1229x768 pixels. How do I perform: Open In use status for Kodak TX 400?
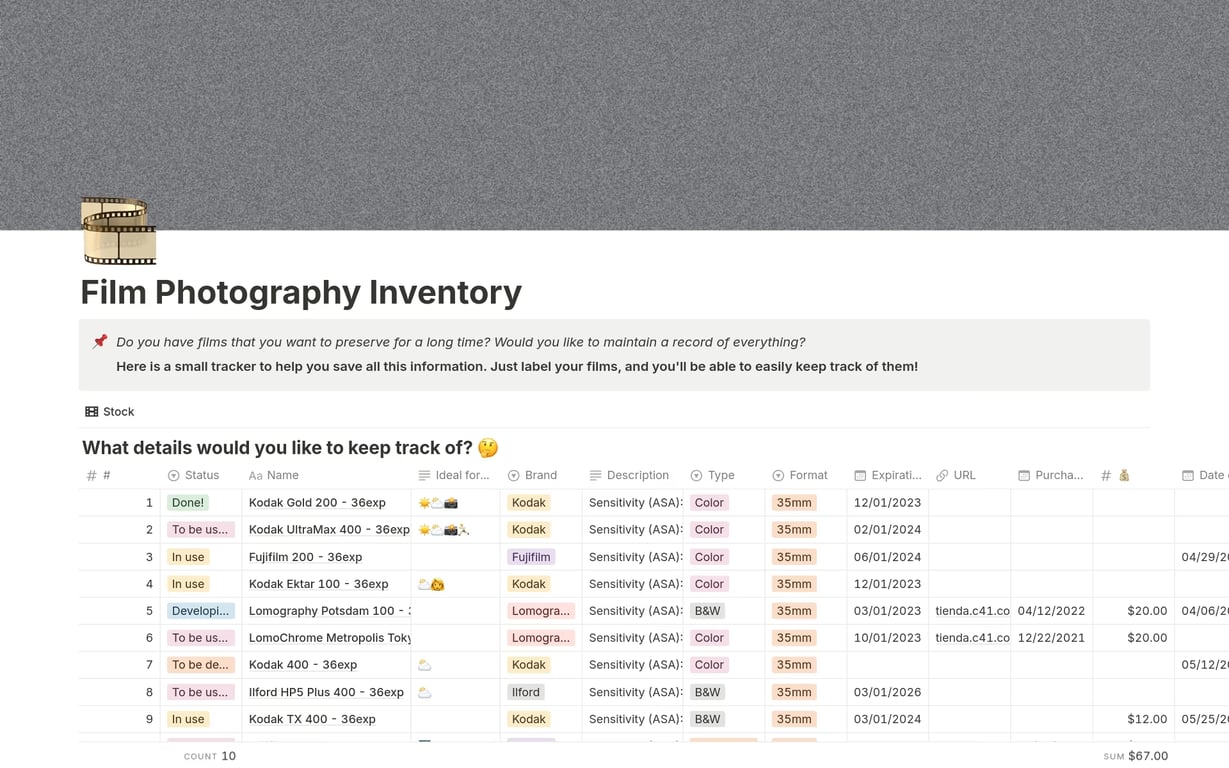click(x=188, y=719)
